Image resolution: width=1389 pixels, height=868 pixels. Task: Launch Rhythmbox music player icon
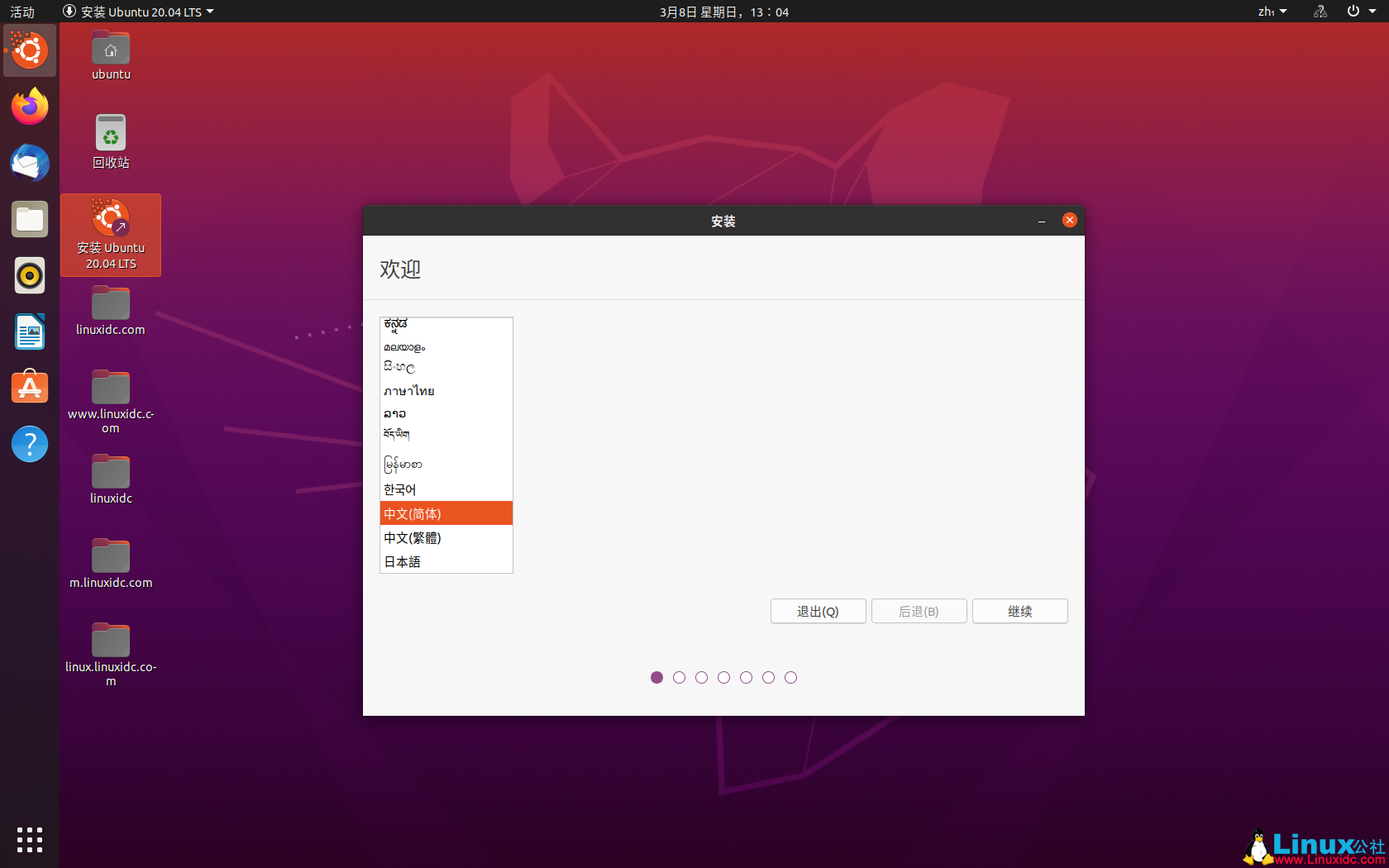pos(29,275)
